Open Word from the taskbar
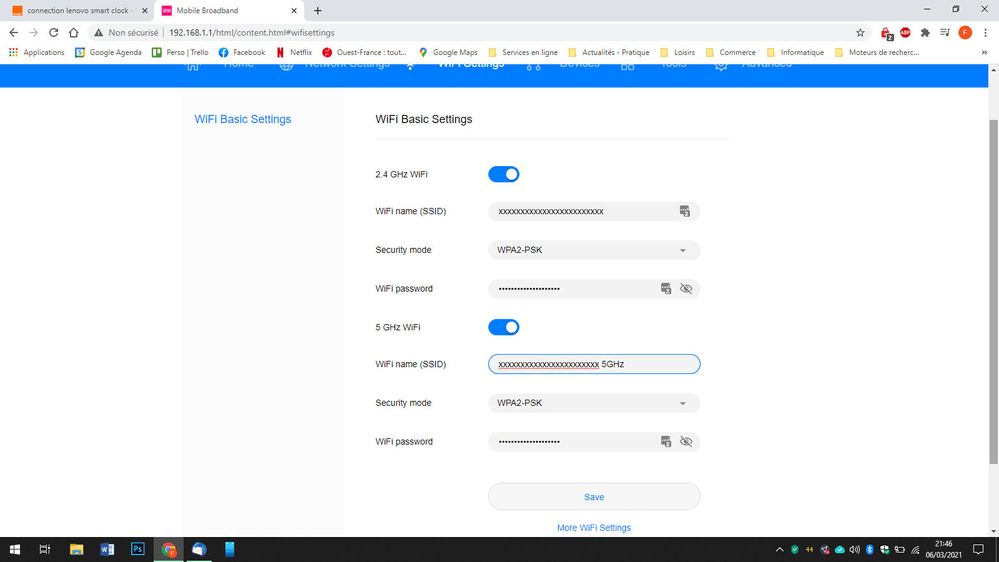Viewport: 999px width, 562px height. click(107, 549)
